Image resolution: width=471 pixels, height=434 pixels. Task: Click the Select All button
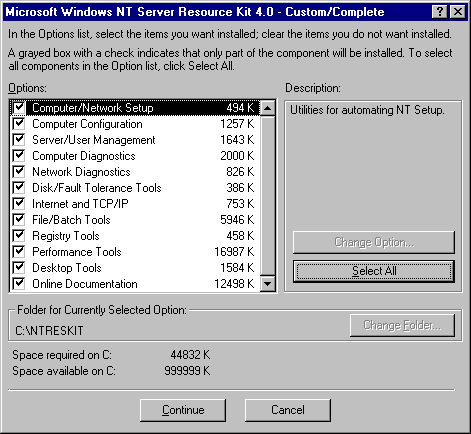click(374, 271)
